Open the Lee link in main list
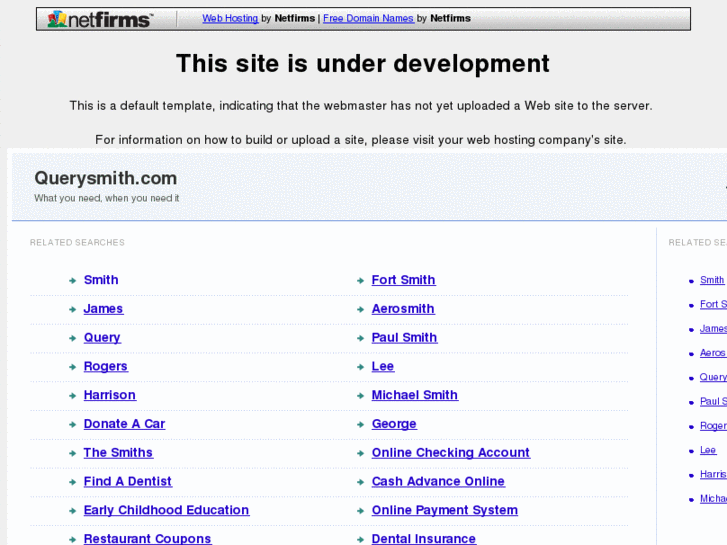The width and height of the screenshot is (727, 545). (x=383, y=366)
